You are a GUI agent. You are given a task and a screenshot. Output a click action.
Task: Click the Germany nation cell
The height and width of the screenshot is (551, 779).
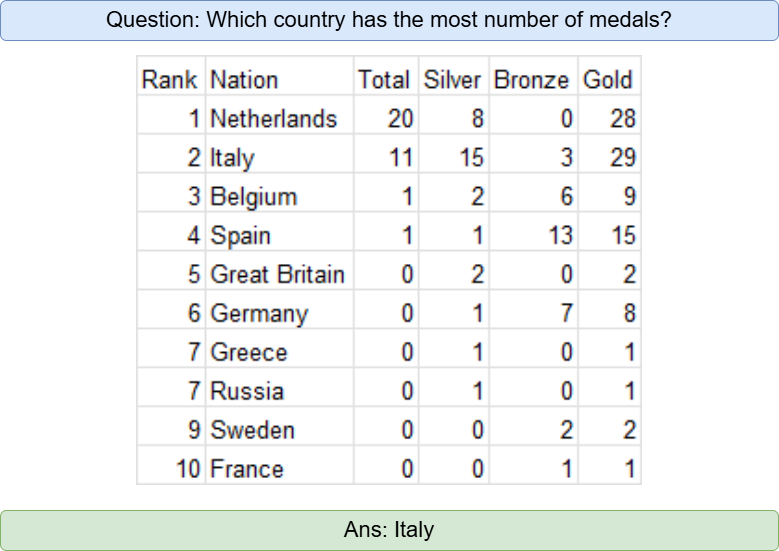click(x=259, y=314)
